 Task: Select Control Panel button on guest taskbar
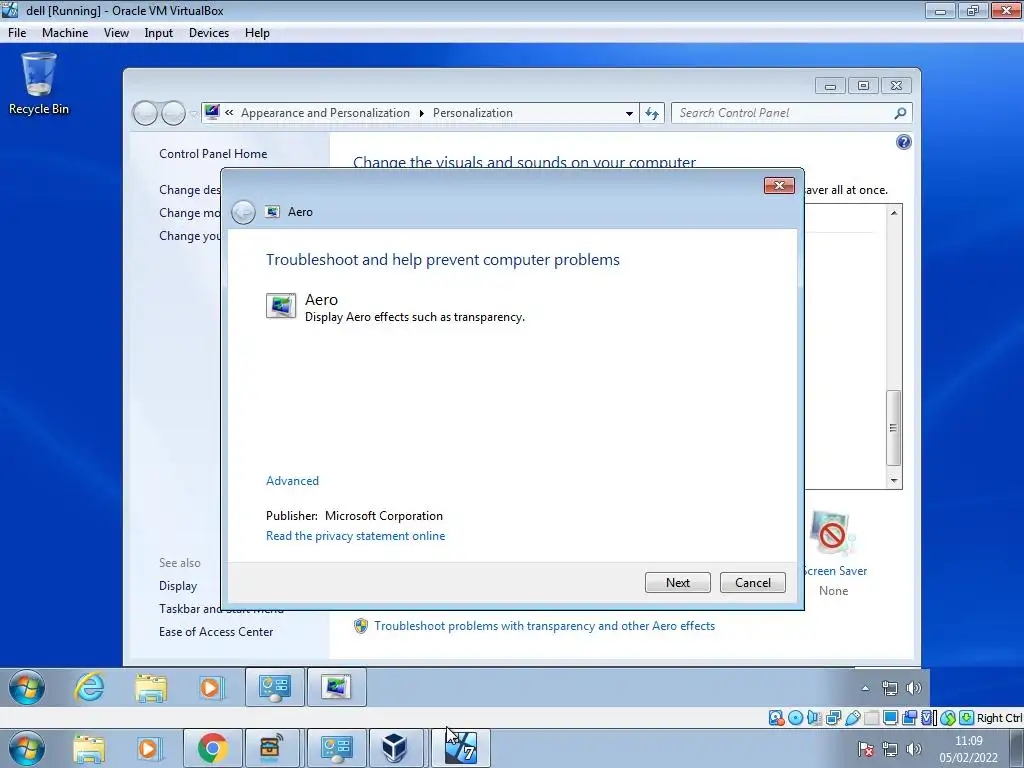(x=275, y=687)
